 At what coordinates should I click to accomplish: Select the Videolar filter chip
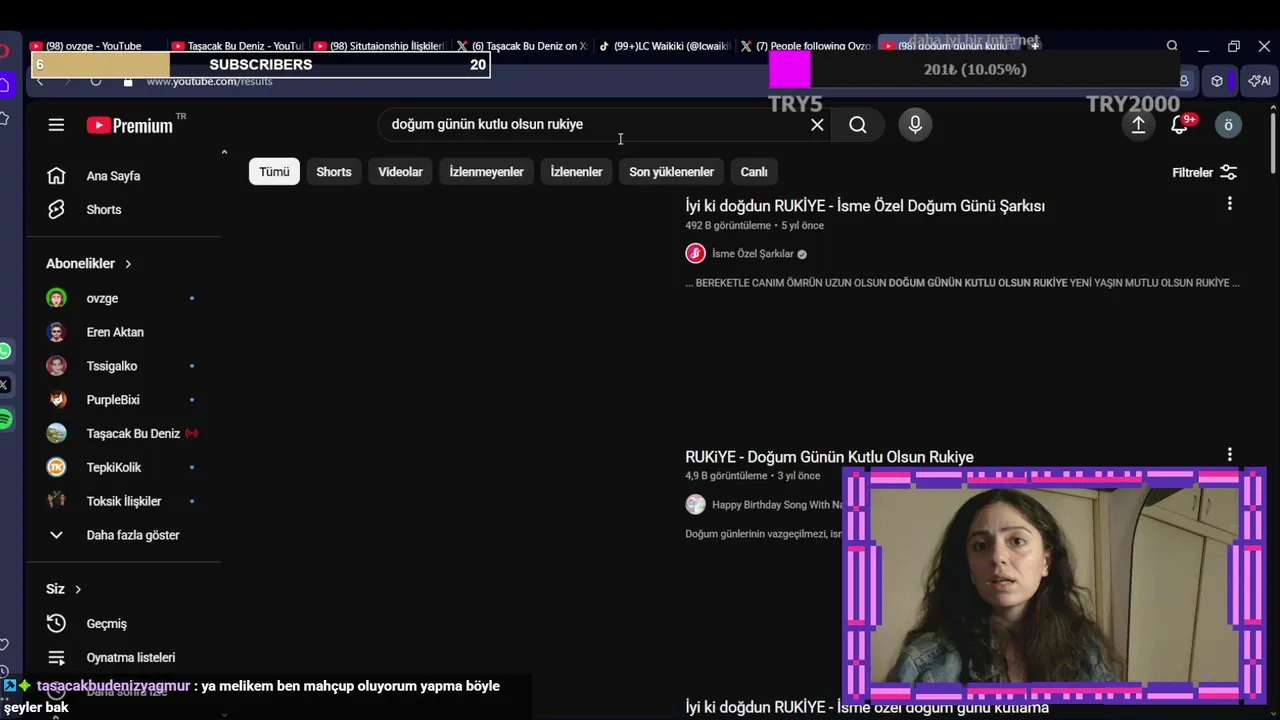tap(400, 172)
